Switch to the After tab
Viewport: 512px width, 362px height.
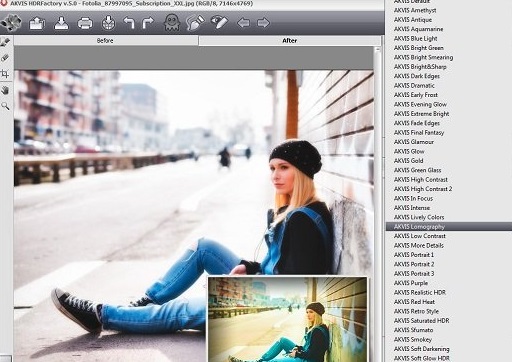click(x=289, y=40)
